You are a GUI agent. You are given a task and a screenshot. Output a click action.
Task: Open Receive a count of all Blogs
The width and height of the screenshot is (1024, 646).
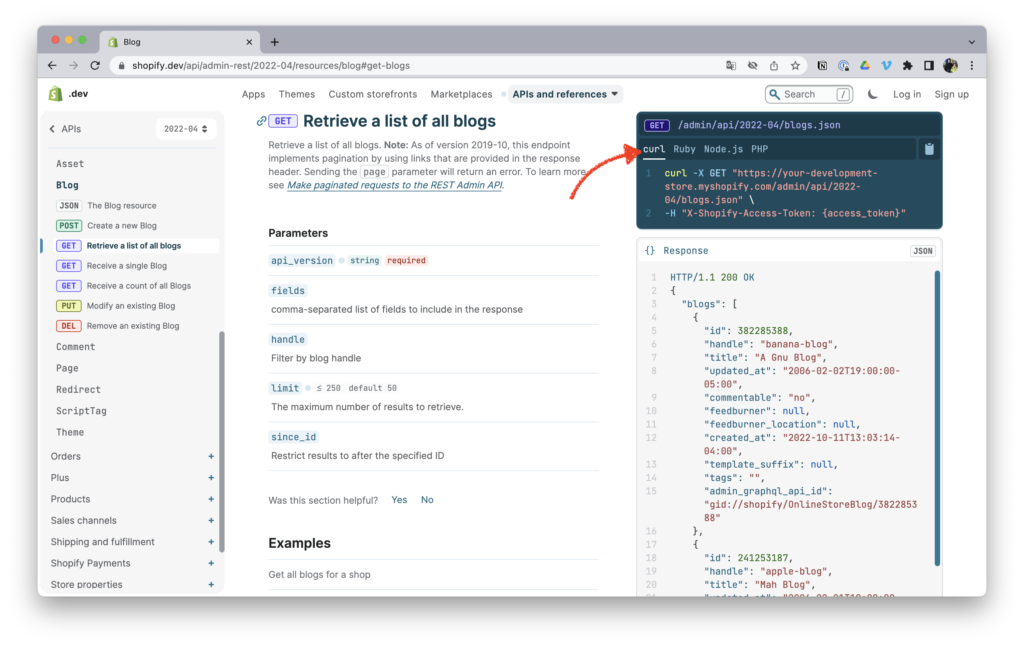[x=138, y=286]
